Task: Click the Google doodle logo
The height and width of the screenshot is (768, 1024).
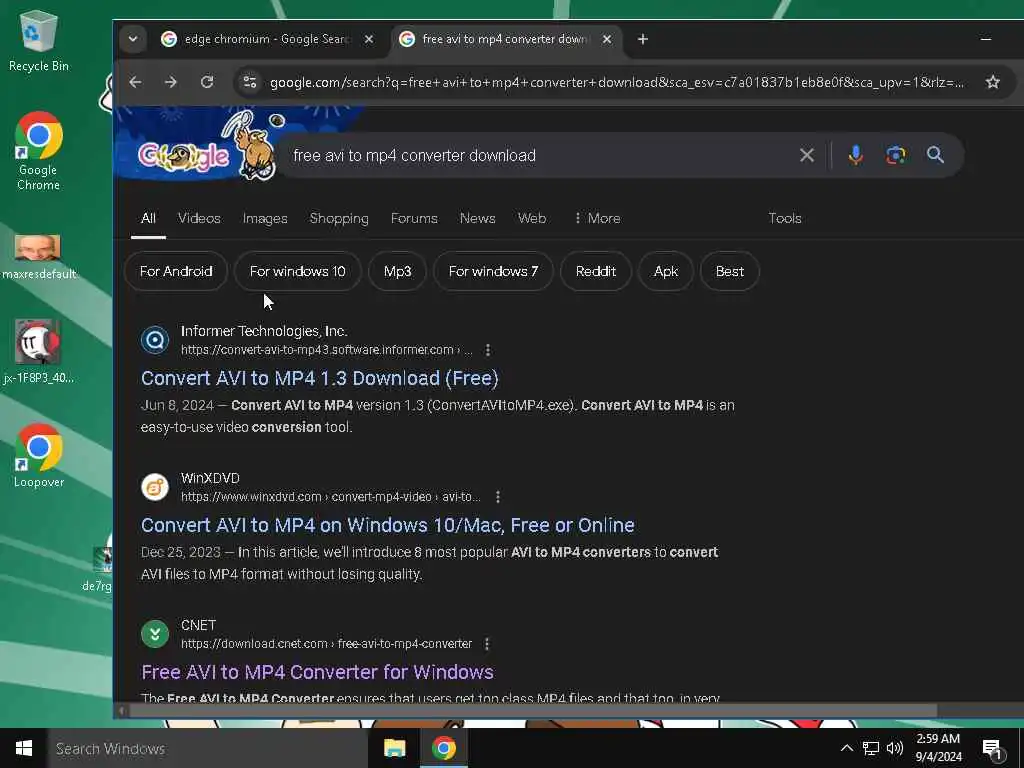Action: (208, 148)
